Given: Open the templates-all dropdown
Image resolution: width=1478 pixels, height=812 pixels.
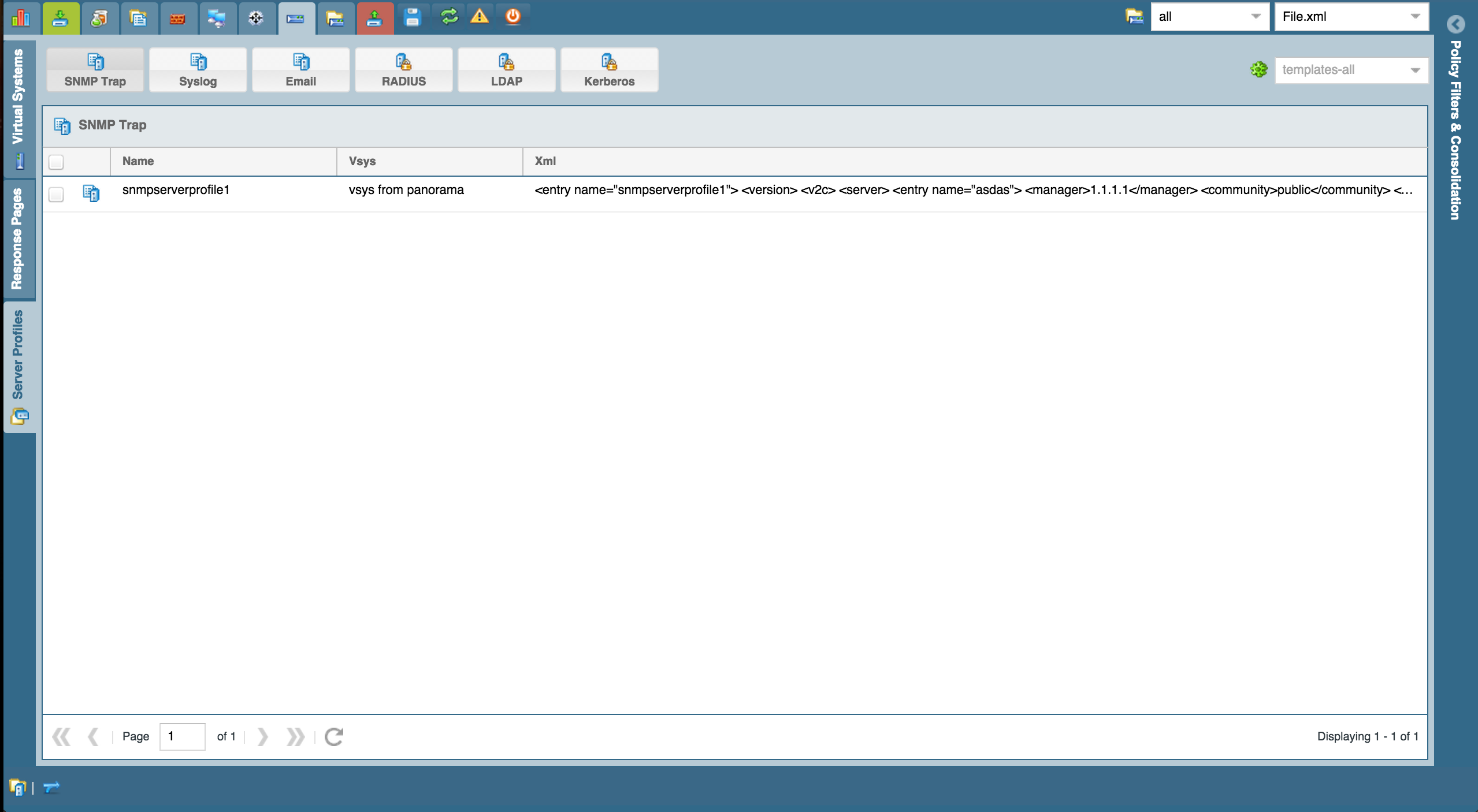Looking at the screenshot, I should (1414, 70).
